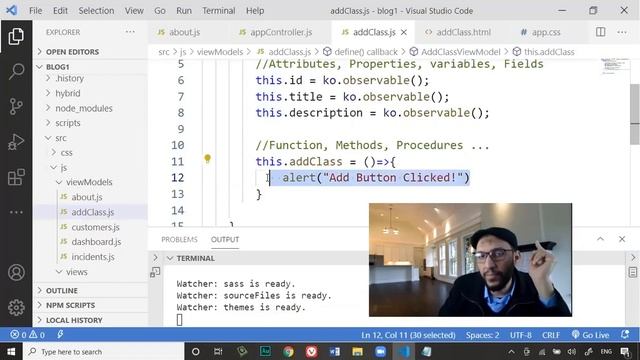The image size is (640, 360).
Task: Open Zoom from the taskbar
Action: [x=380, y=351]
